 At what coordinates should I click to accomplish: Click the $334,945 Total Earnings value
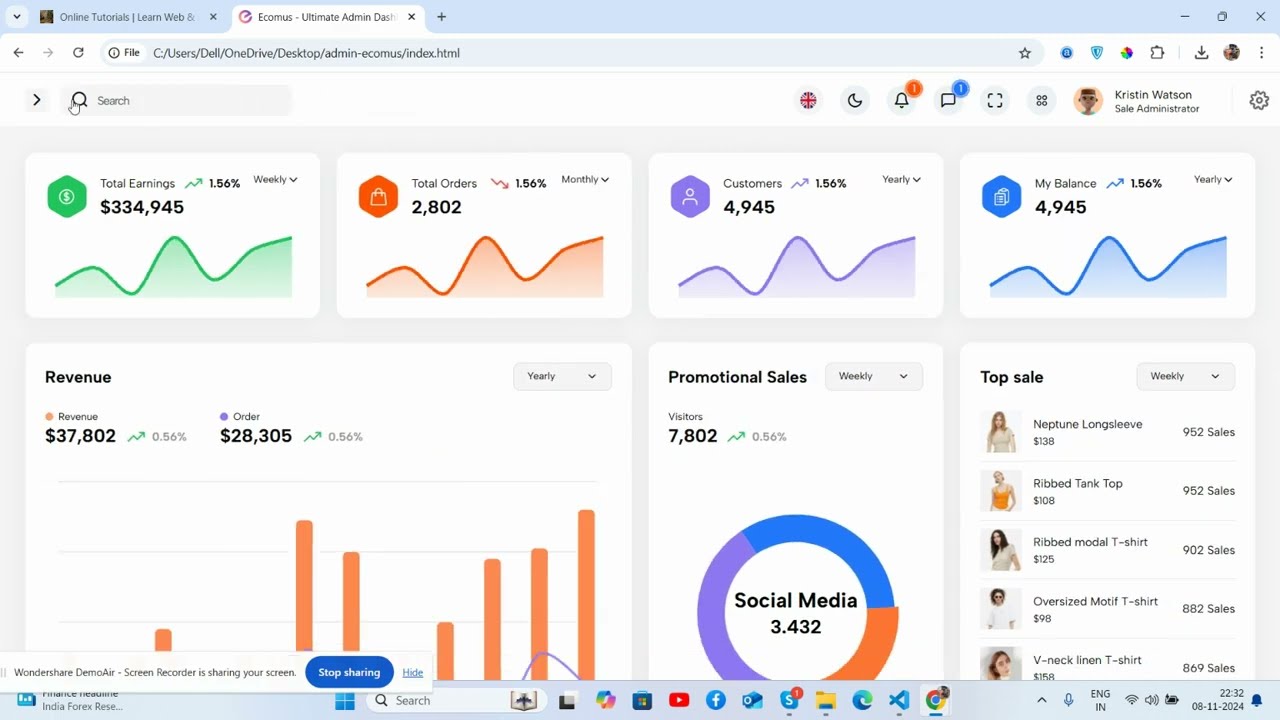point(142,207)
